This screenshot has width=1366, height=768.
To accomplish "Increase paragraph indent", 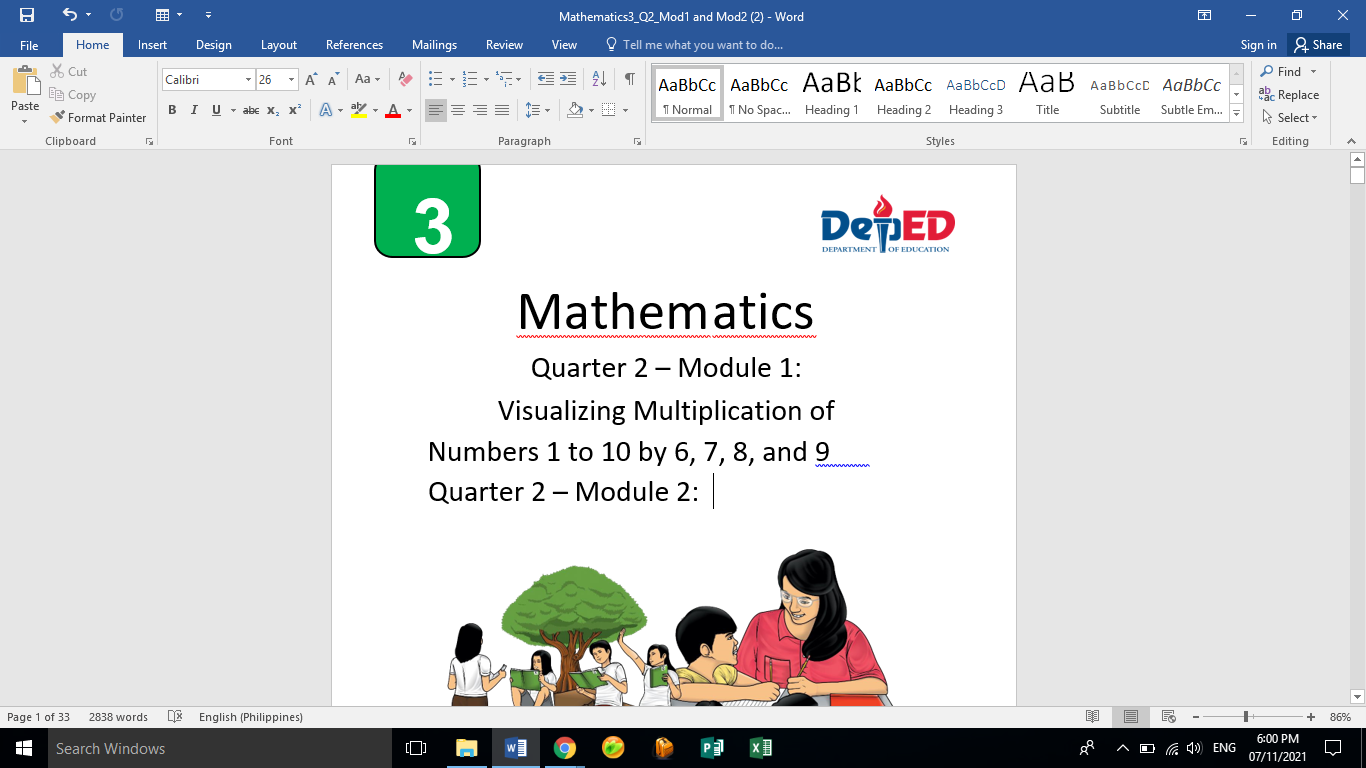I will pos(568,79).
